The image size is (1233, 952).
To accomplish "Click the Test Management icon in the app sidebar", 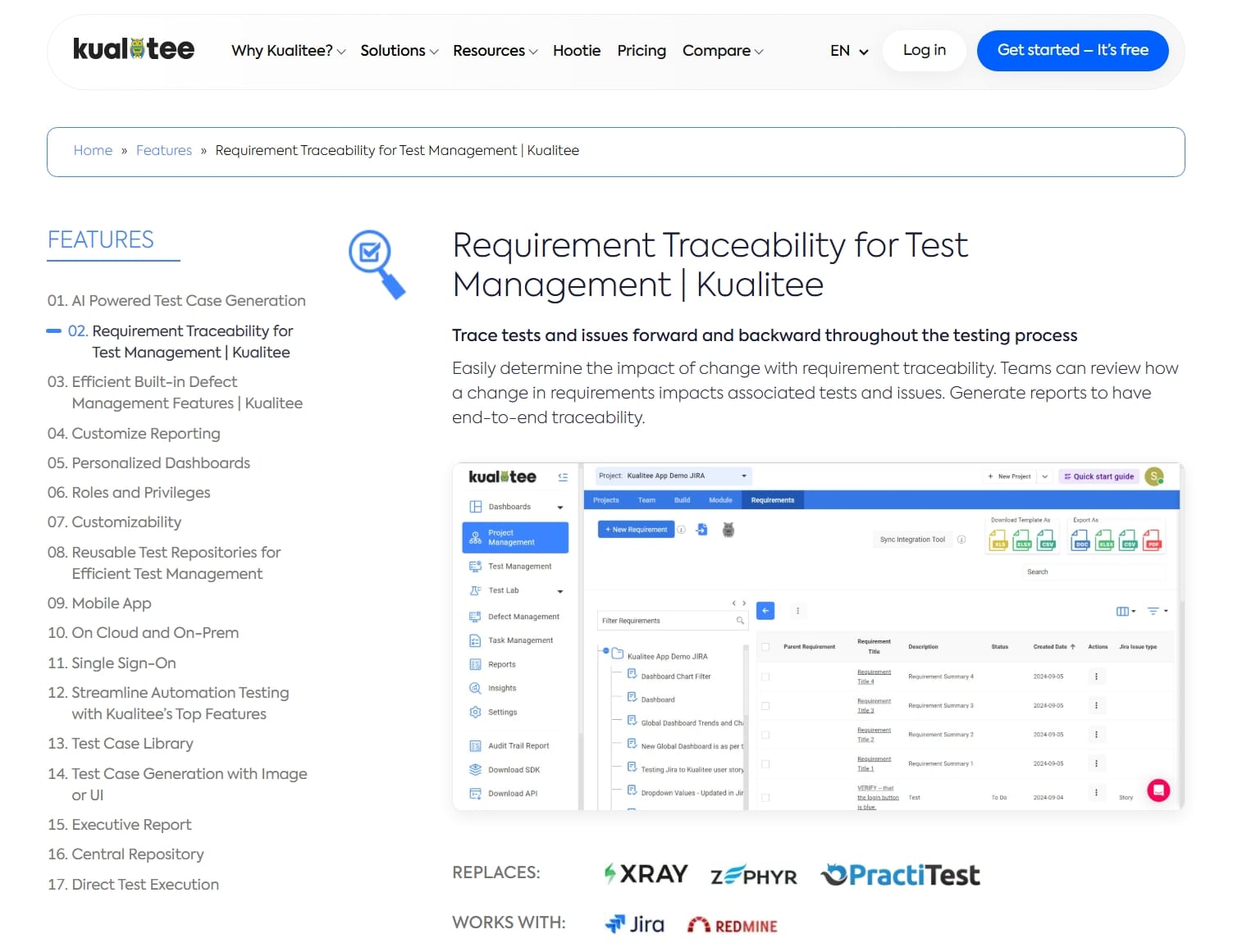I will [475, 567].
